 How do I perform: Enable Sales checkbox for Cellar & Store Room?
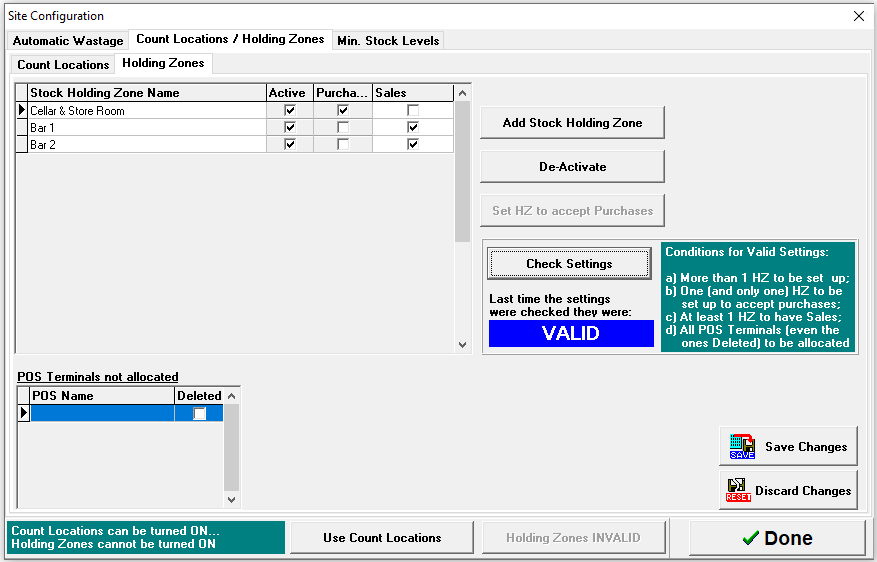point(413,111)
